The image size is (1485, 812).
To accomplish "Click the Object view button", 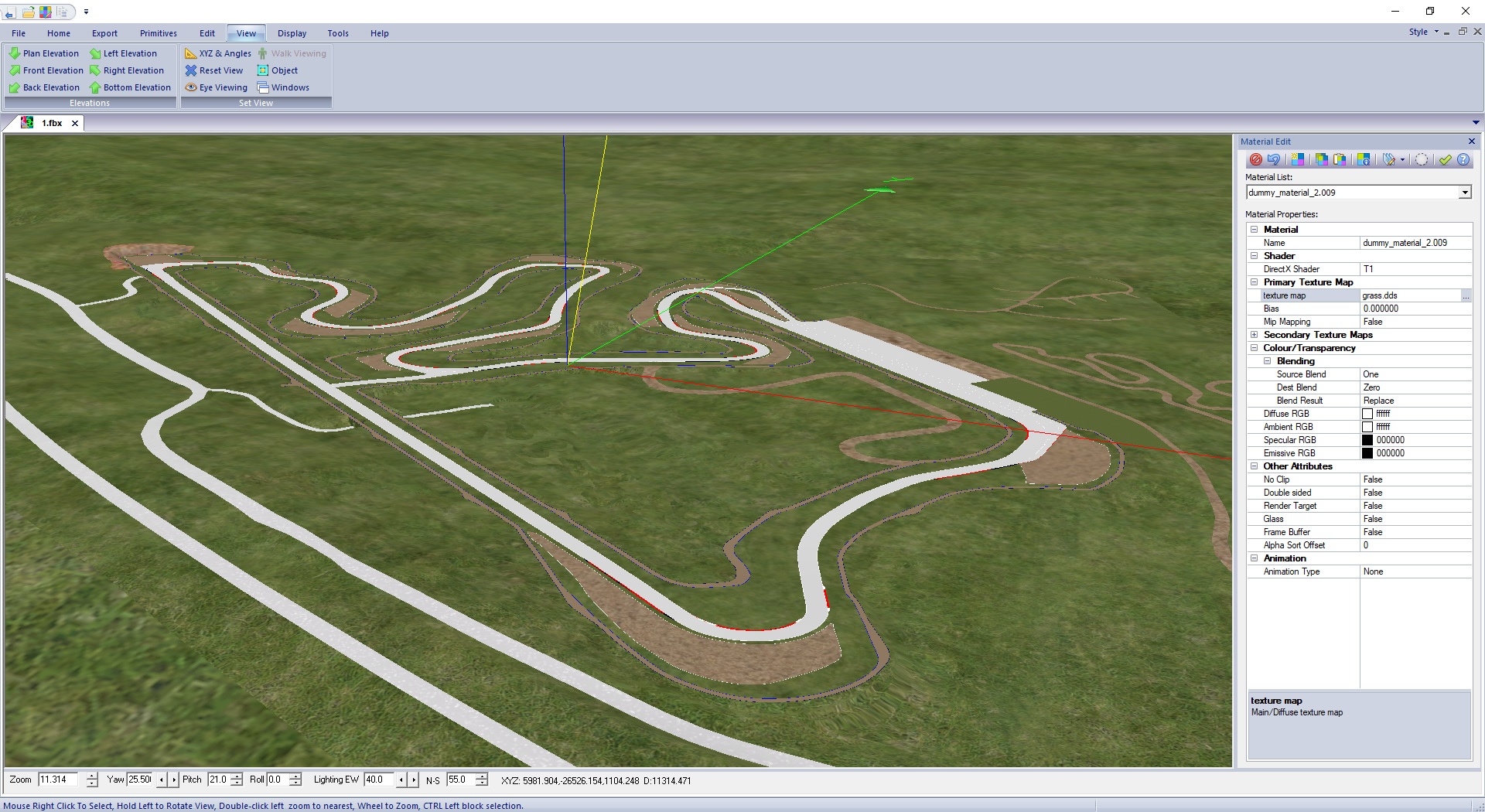I will click(x=278, y=70).
